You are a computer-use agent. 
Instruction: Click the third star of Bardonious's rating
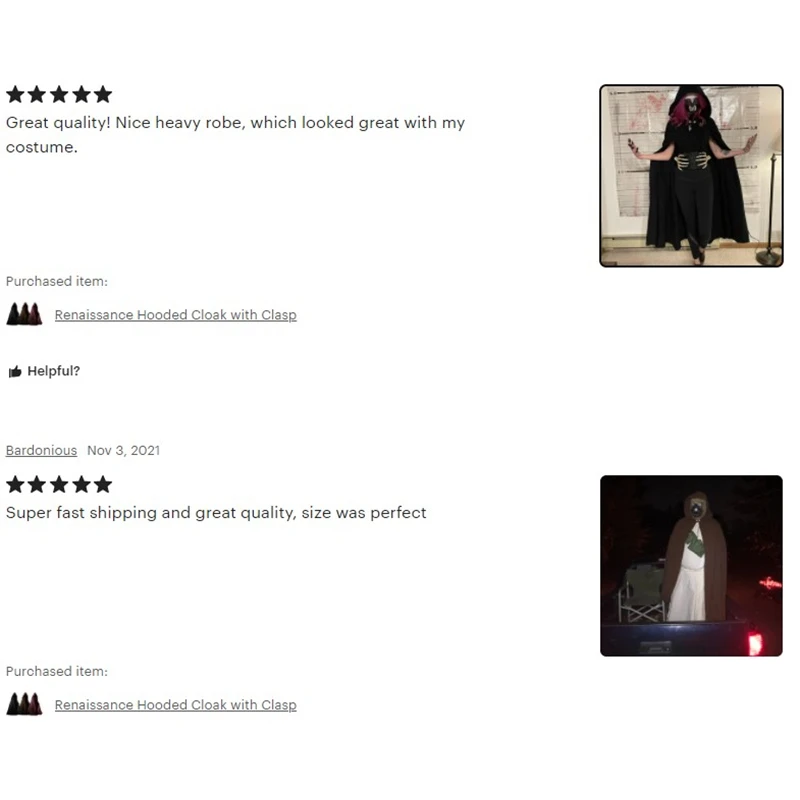(59, 485)
